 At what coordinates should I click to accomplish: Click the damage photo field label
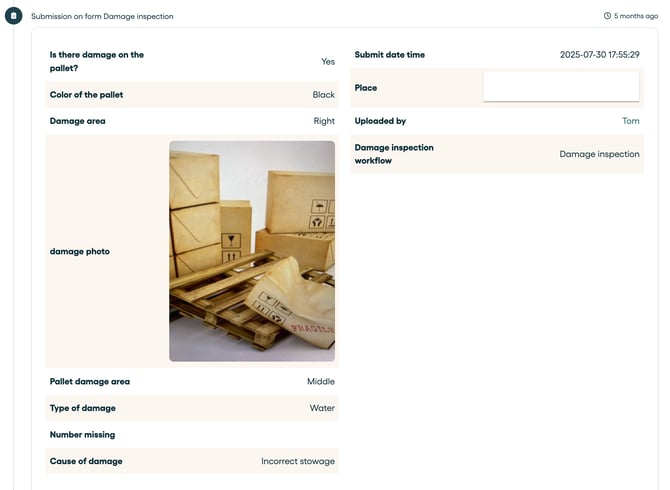(80, 251)
